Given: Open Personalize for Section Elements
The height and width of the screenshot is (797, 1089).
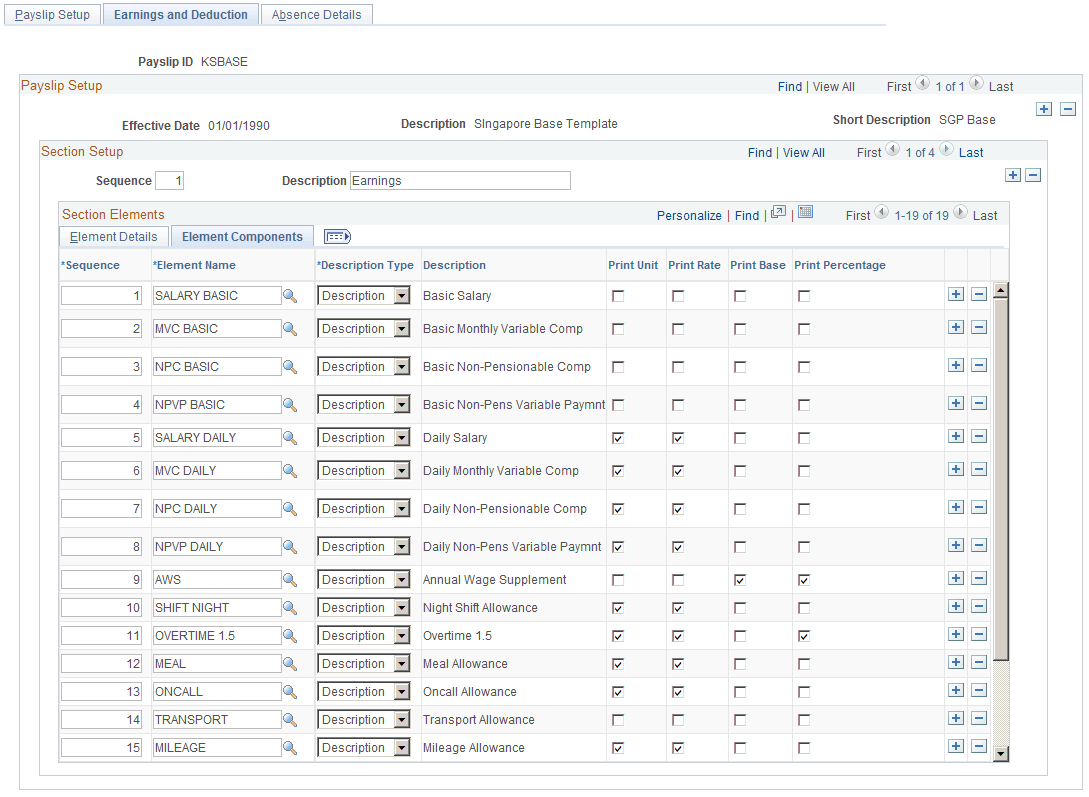Looking at the screenshot, I should click(x=689, y=215).
